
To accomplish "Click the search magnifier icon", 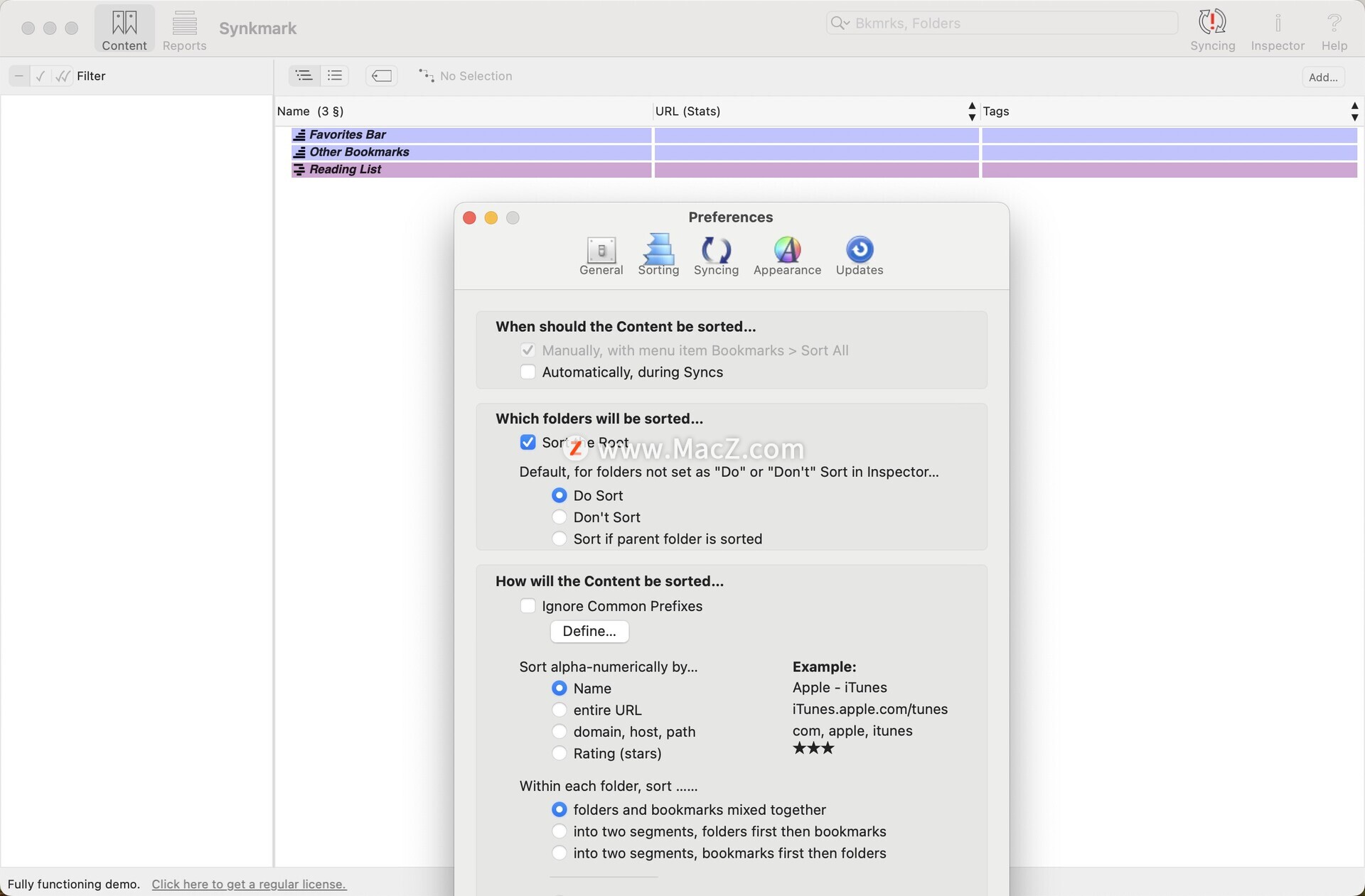I will click(x=840, y=23).
